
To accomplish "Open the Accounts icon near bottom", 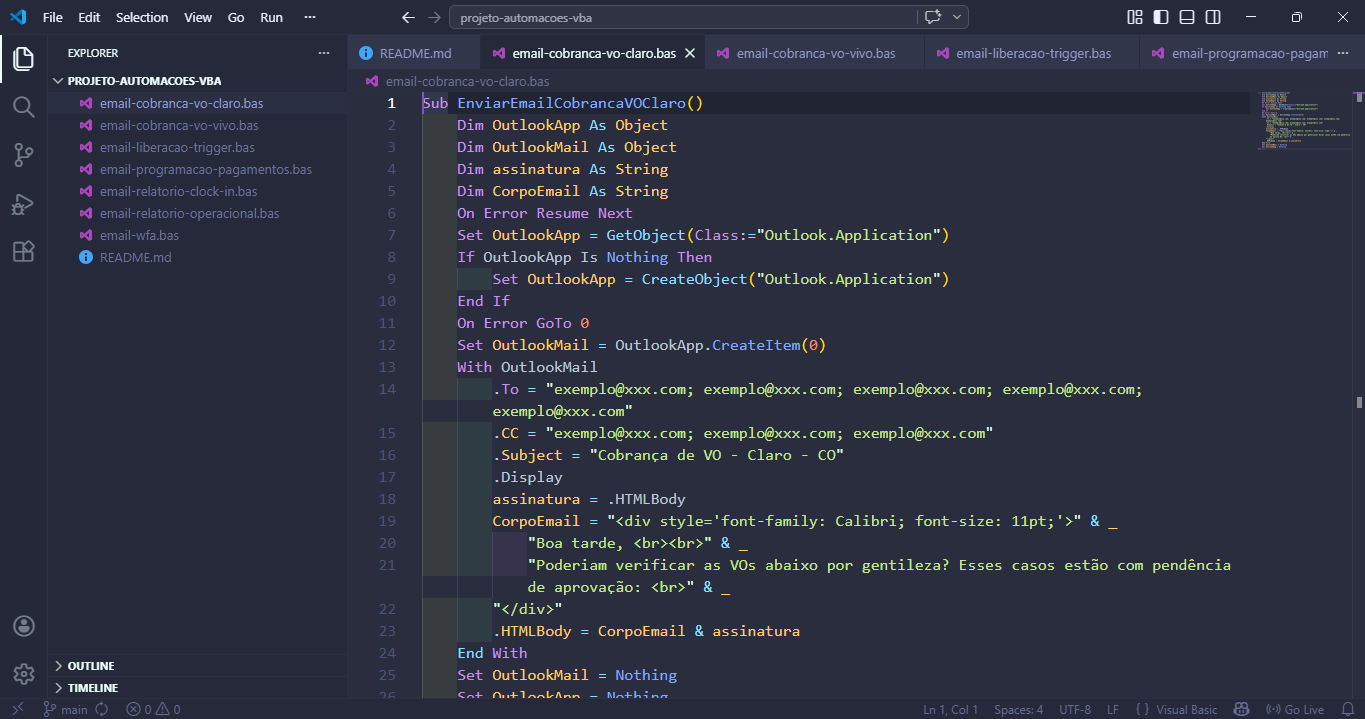I will (22, 625).
